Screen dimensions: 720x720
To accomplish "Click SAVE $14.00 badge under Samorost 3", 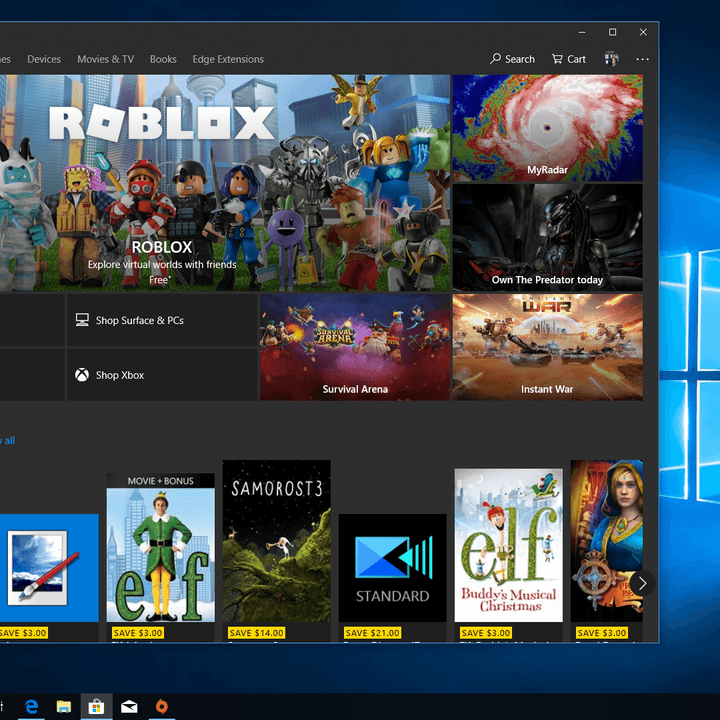I will [257, 633].
